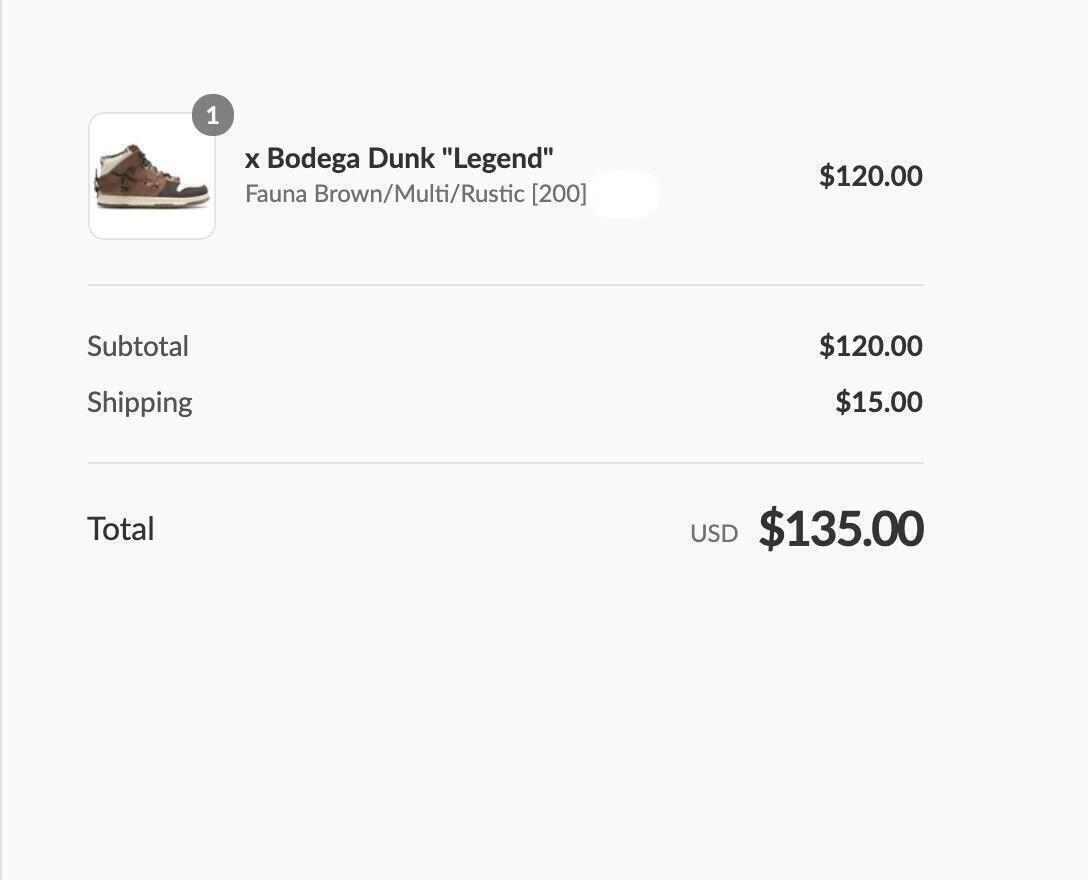The width and height of the screenshot is (1088, 880).
Task: Click the Subtotal label
Action: pos(138,346)
